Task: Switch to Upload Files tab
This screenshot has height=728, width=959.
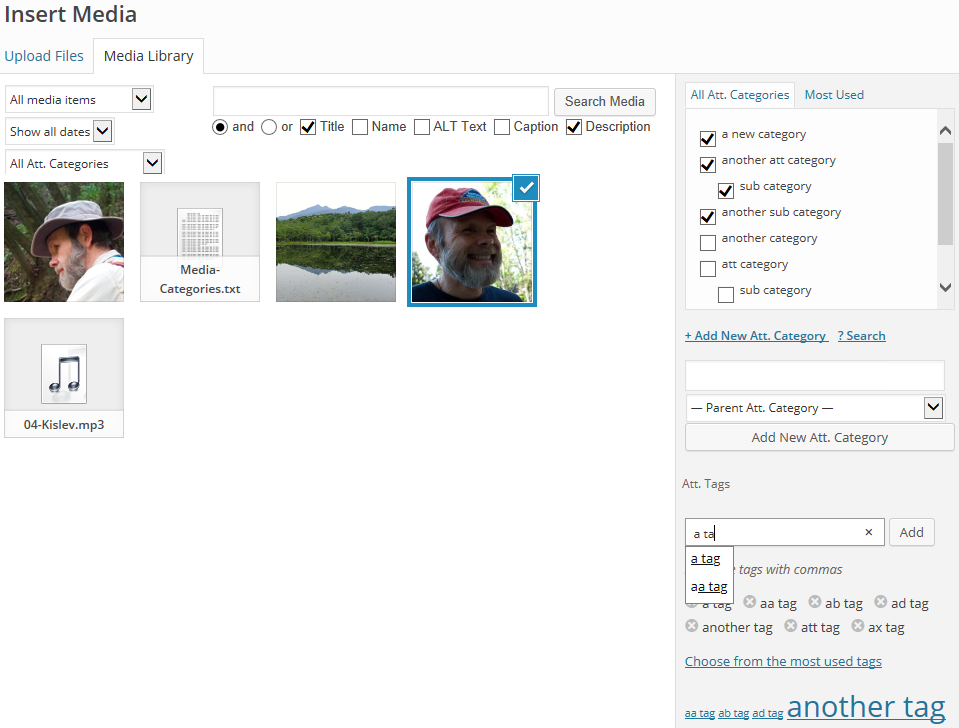Action: 44,56
